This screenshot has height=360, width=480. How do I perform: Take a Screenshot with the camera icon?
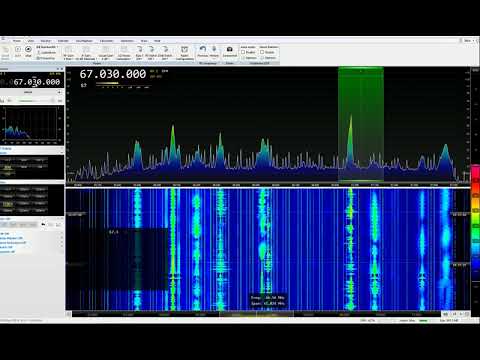[230, 52]
